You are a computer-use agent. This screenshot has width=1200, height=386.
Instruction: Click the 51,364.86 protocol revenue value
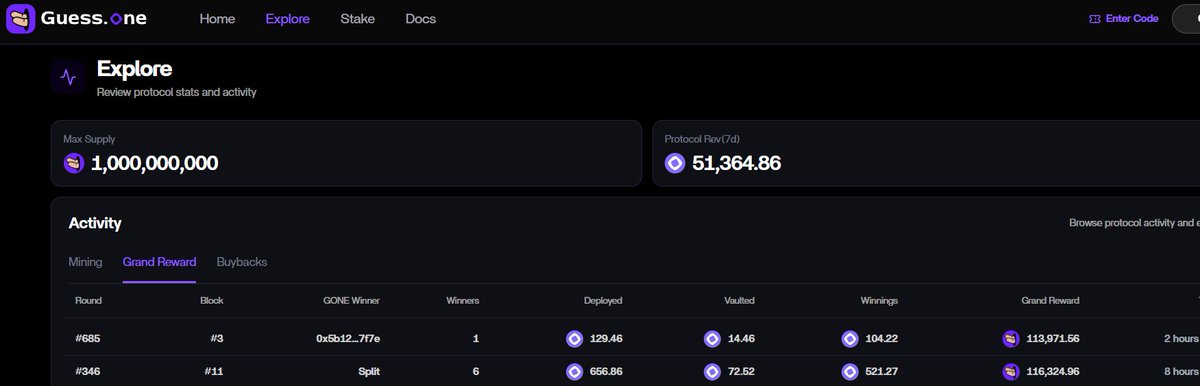click(x=737, y=163)
